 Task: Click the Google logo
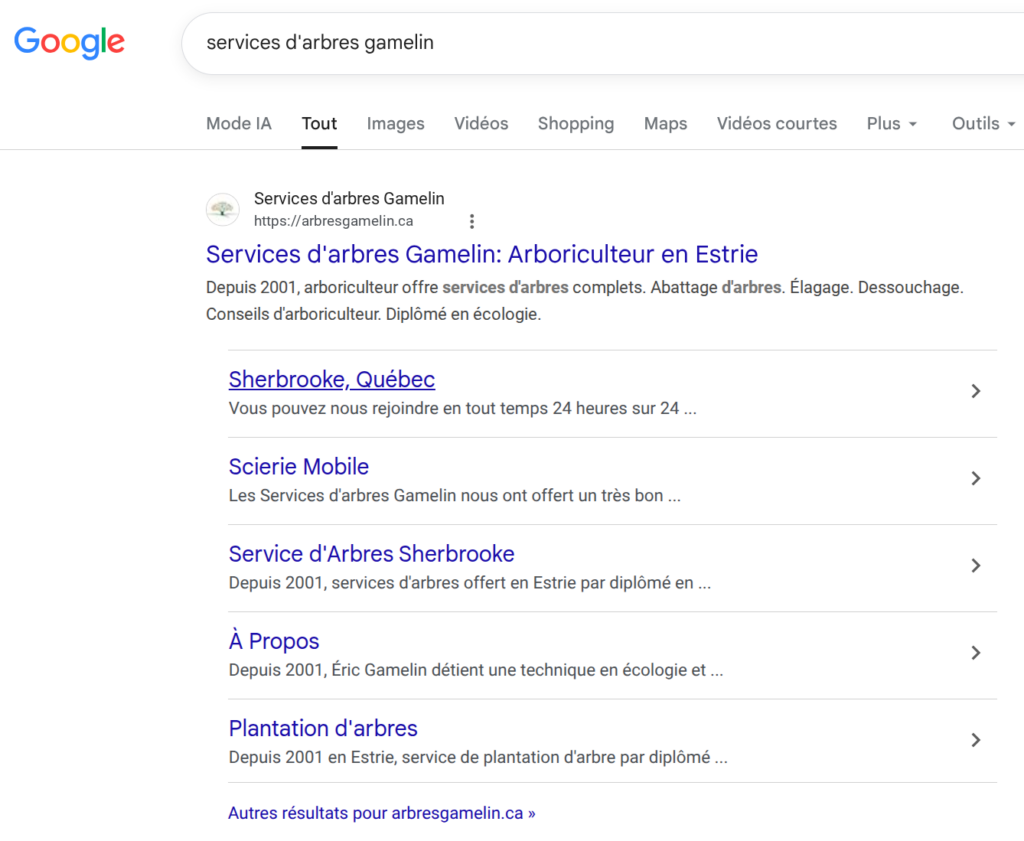pyautogui.click(x=69, y=43)
